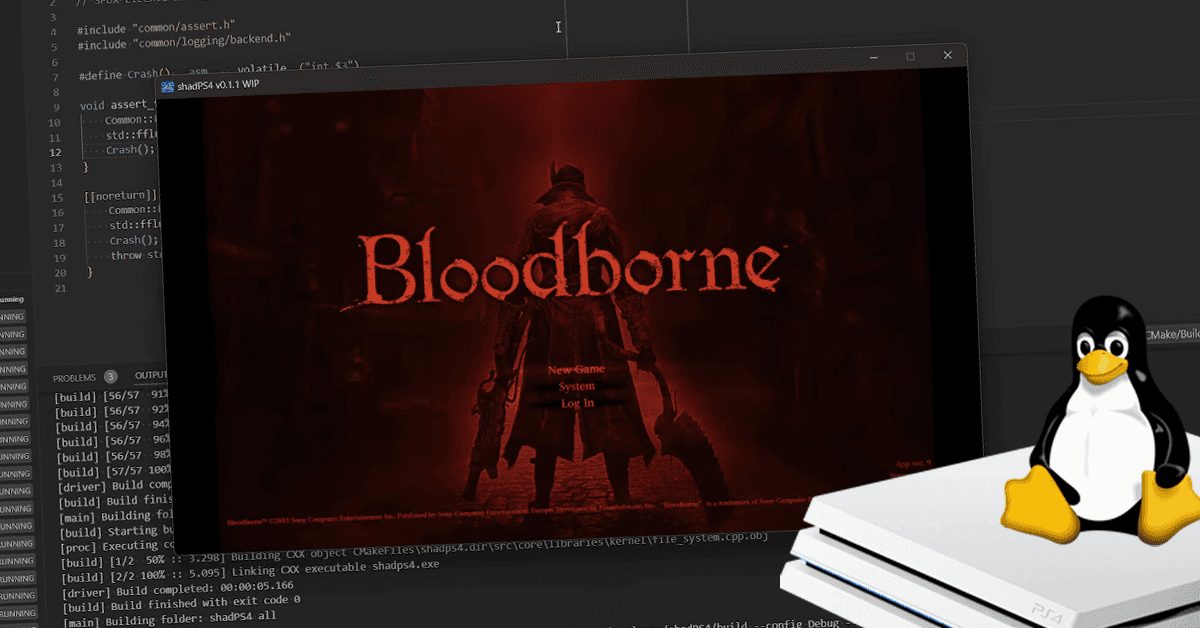Click the CMake/Build status item on the right
Screen dimensions: 1200x628
1172,333
